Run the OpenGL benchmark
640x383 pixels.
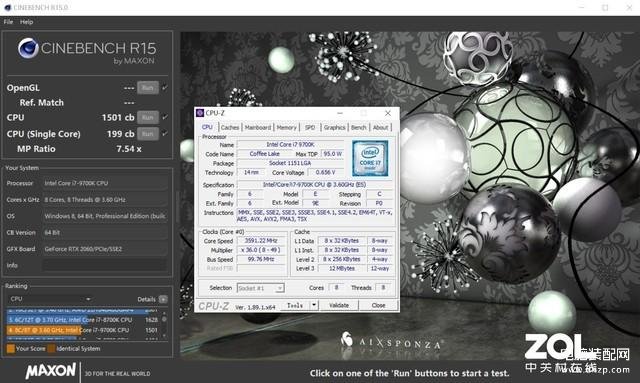point(148,88)
